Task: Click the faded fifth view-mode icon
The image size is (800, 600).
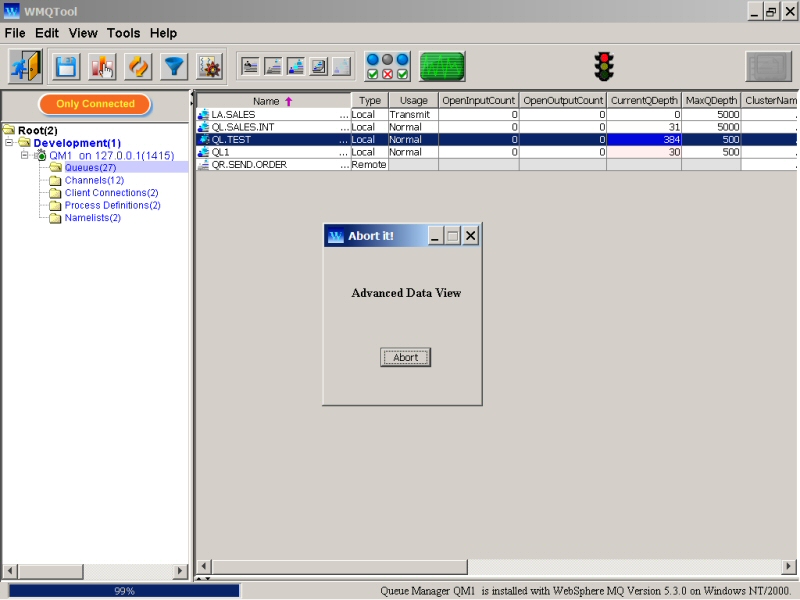Action: click(342, 66)
